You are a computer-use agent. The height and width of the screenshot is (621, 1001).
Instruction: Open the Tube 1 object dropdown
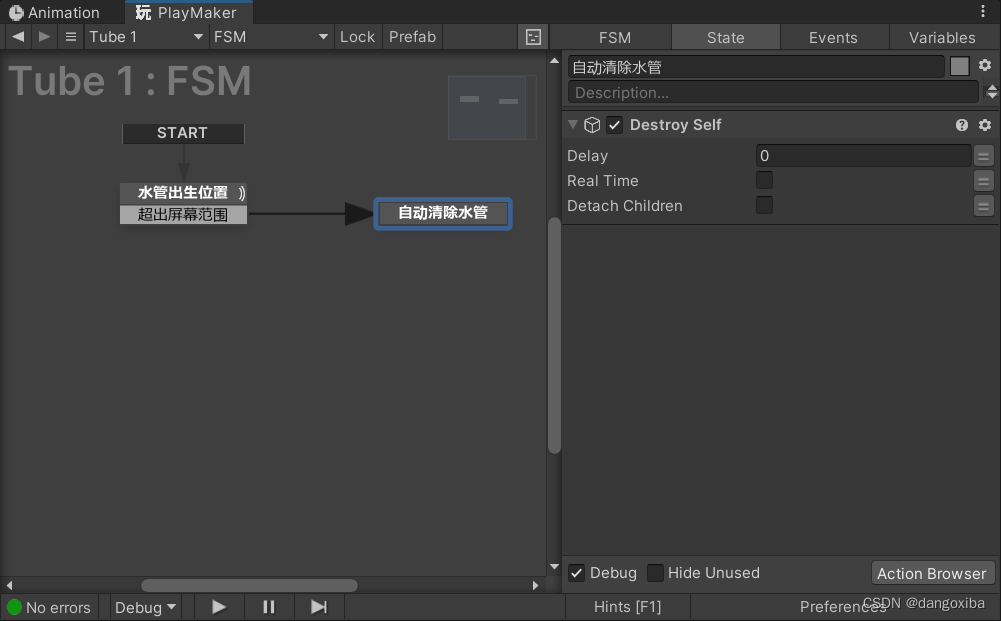pyautogui.click(x=146, y=37)
